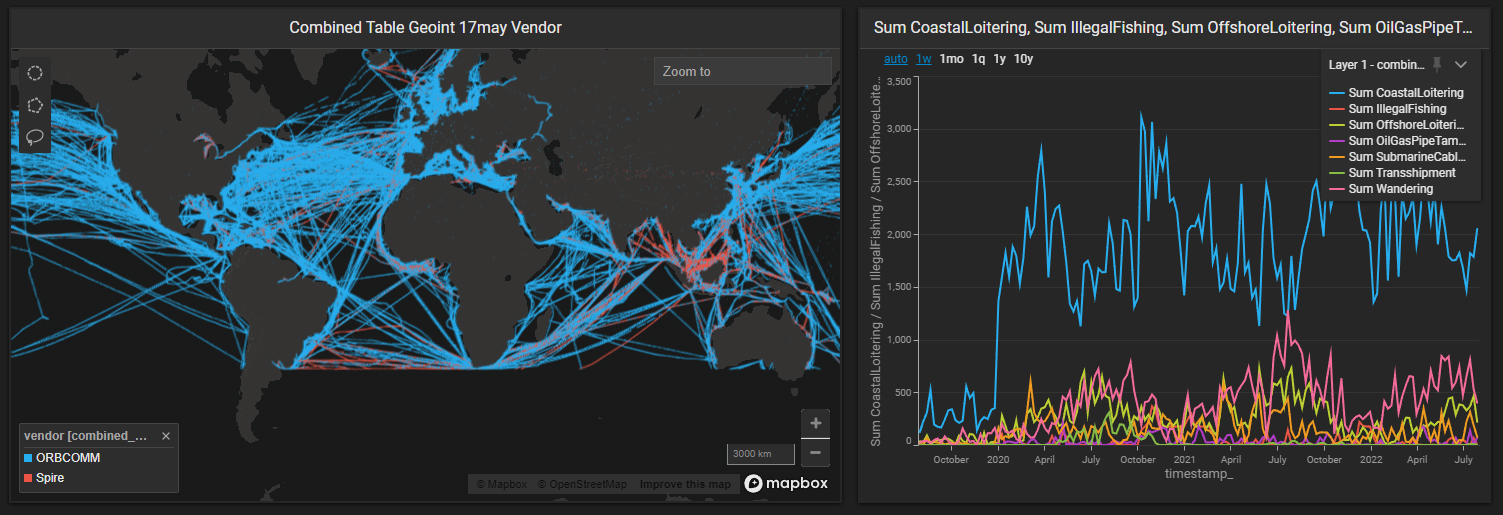
Task: Close the vendor legend panel
Action: 166,436
